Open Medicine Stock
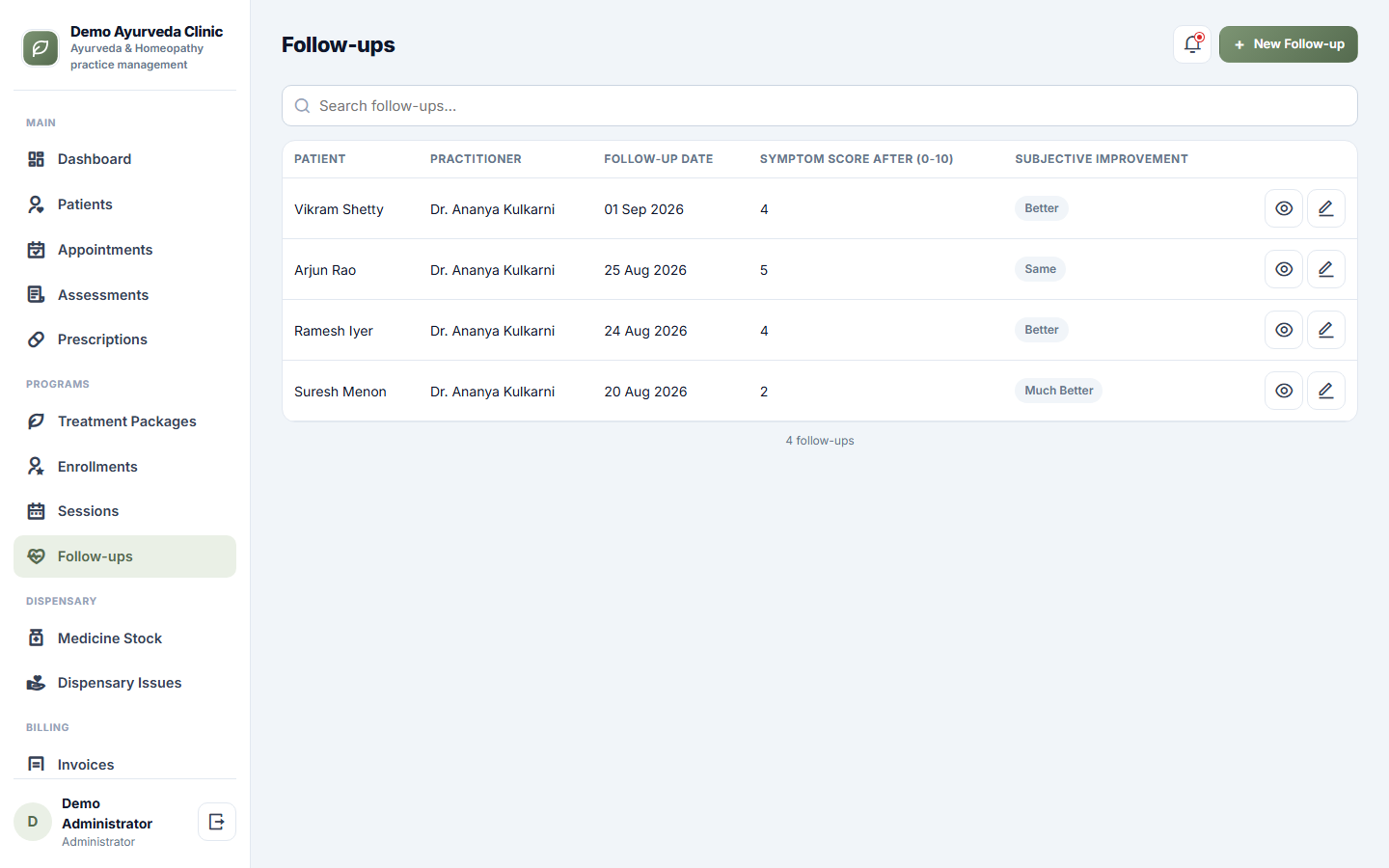 tap(124, 638)
